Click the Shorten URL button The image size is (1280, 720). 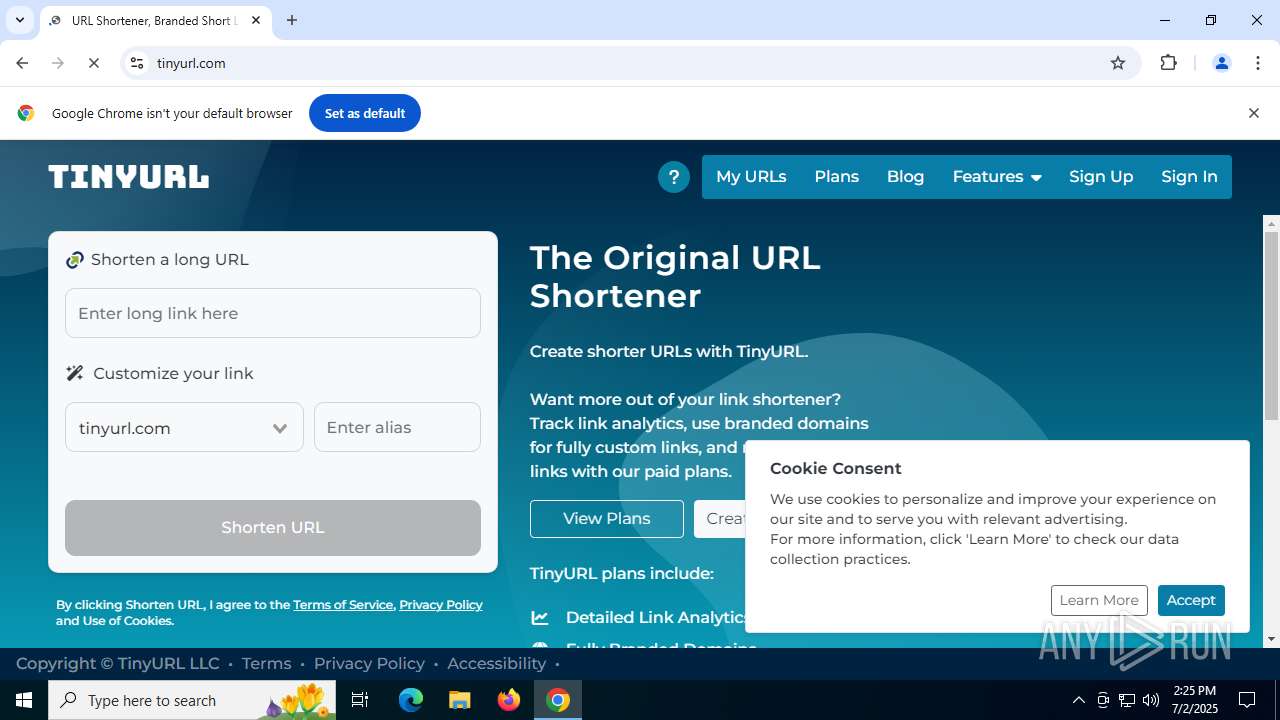pos(273,528)
